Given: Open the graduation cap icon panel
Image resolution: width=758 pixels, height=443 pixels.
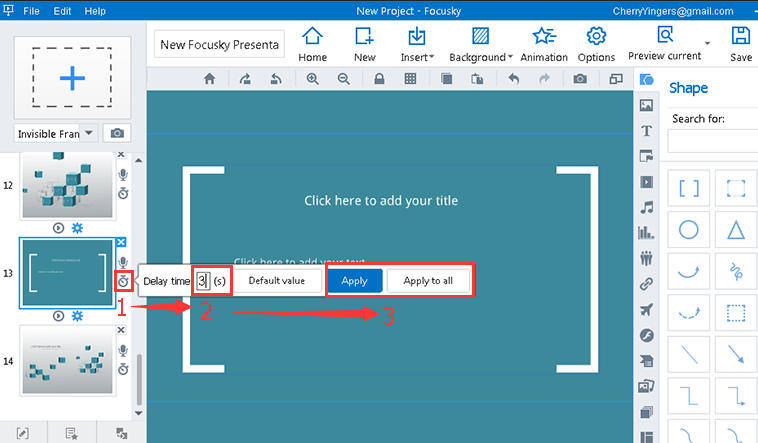Looking at the screenshot, I should (x=646, y=360).
